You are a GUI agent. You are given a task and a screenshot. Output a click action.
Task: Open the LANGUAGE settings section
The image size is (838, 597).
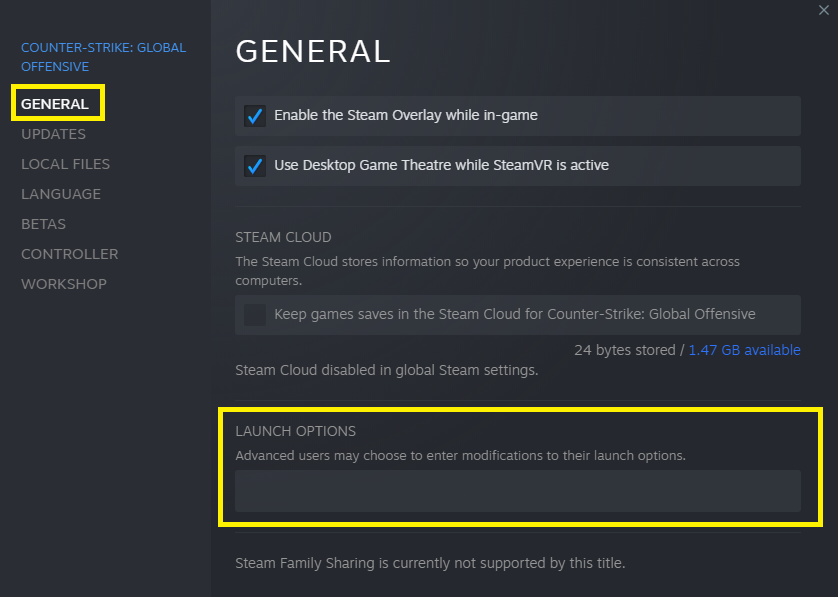(61, 193)
